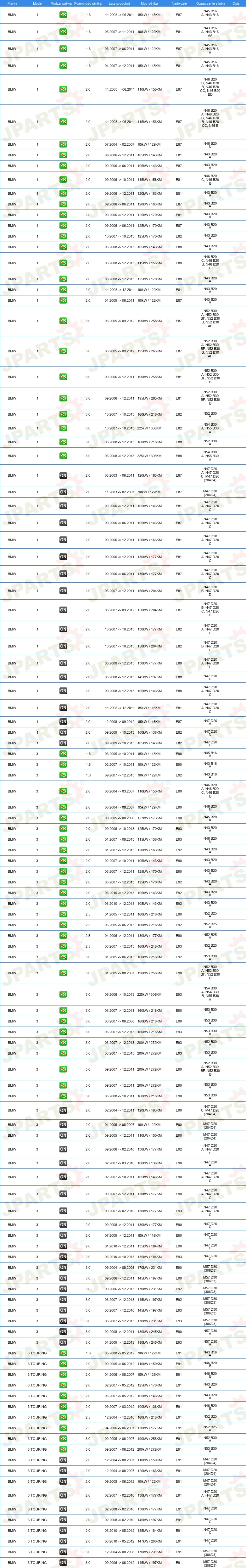Click the 06.2004 -> 03.2007 production date cell
246x1568 pixels.
click(119, 791)
